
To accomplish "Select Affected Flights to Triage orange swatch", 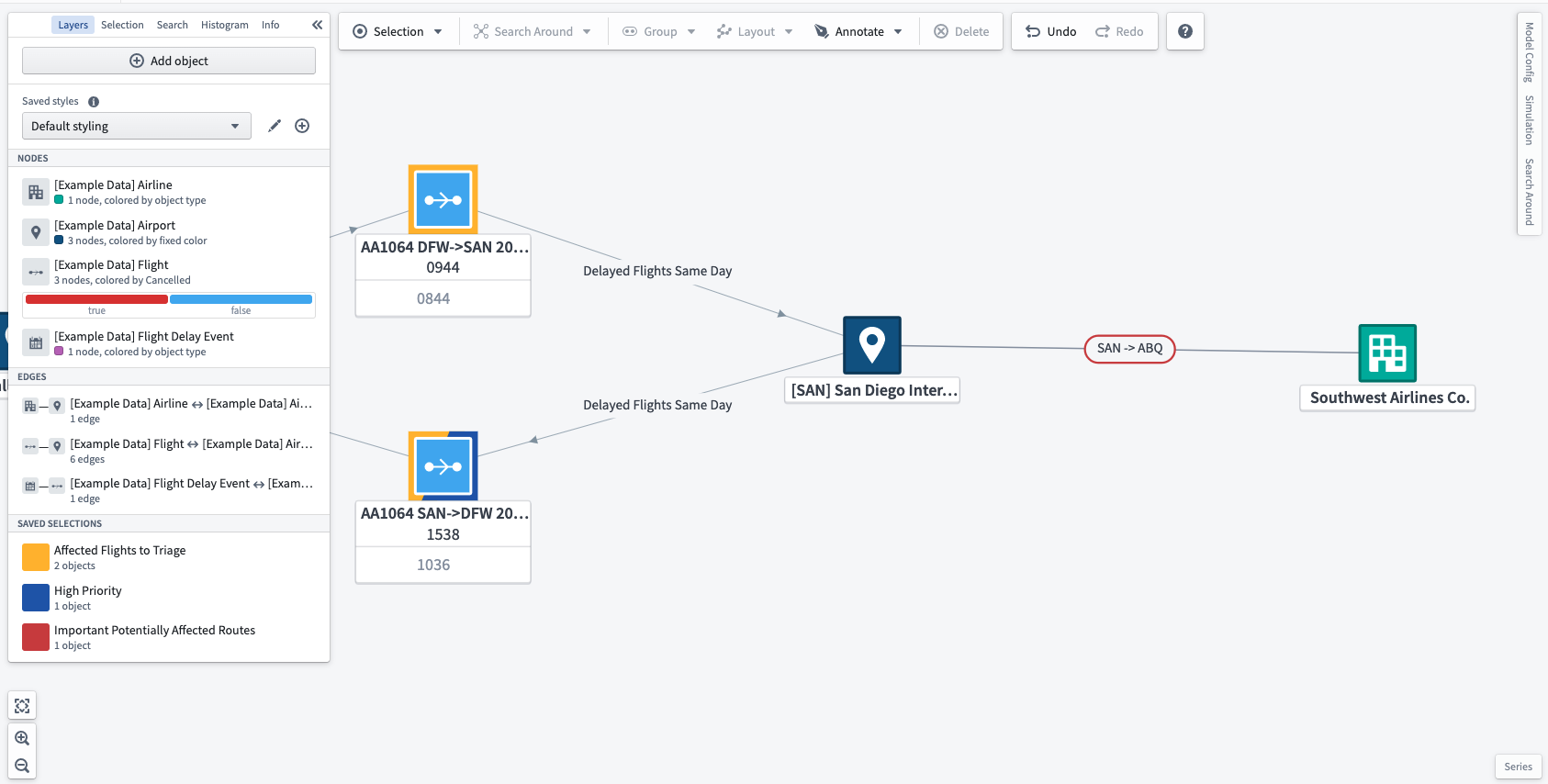I will click(36, 557).
